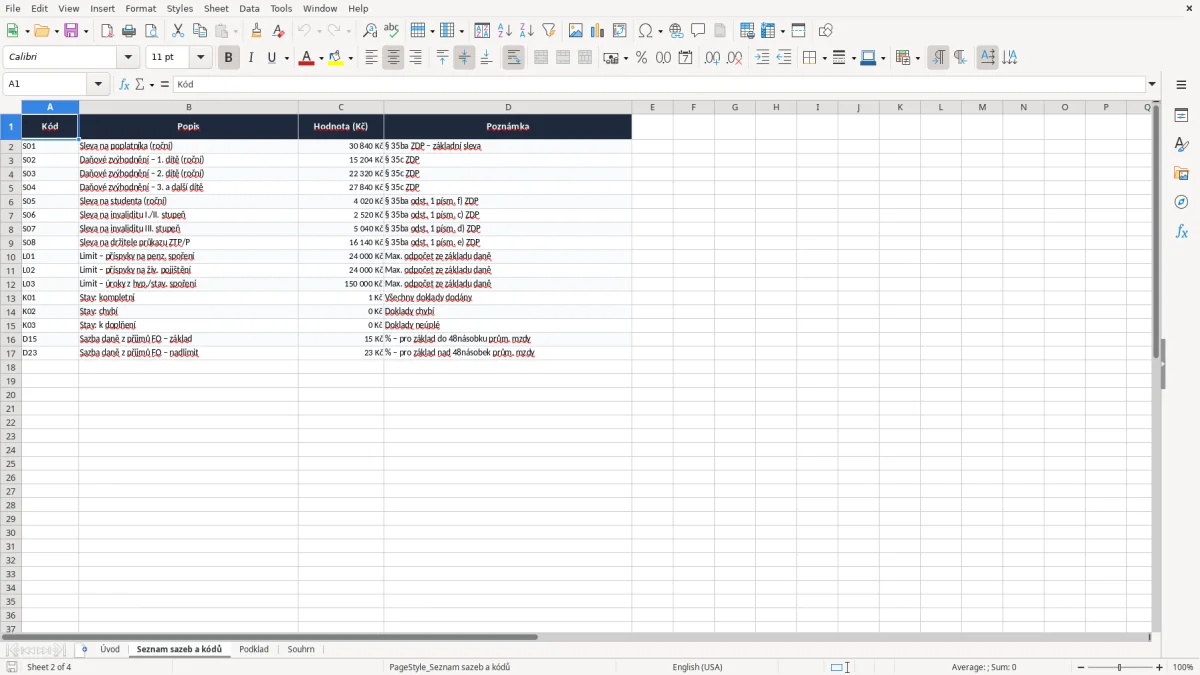
Task: Toggle Italic formatting
Action: [250, 58]
